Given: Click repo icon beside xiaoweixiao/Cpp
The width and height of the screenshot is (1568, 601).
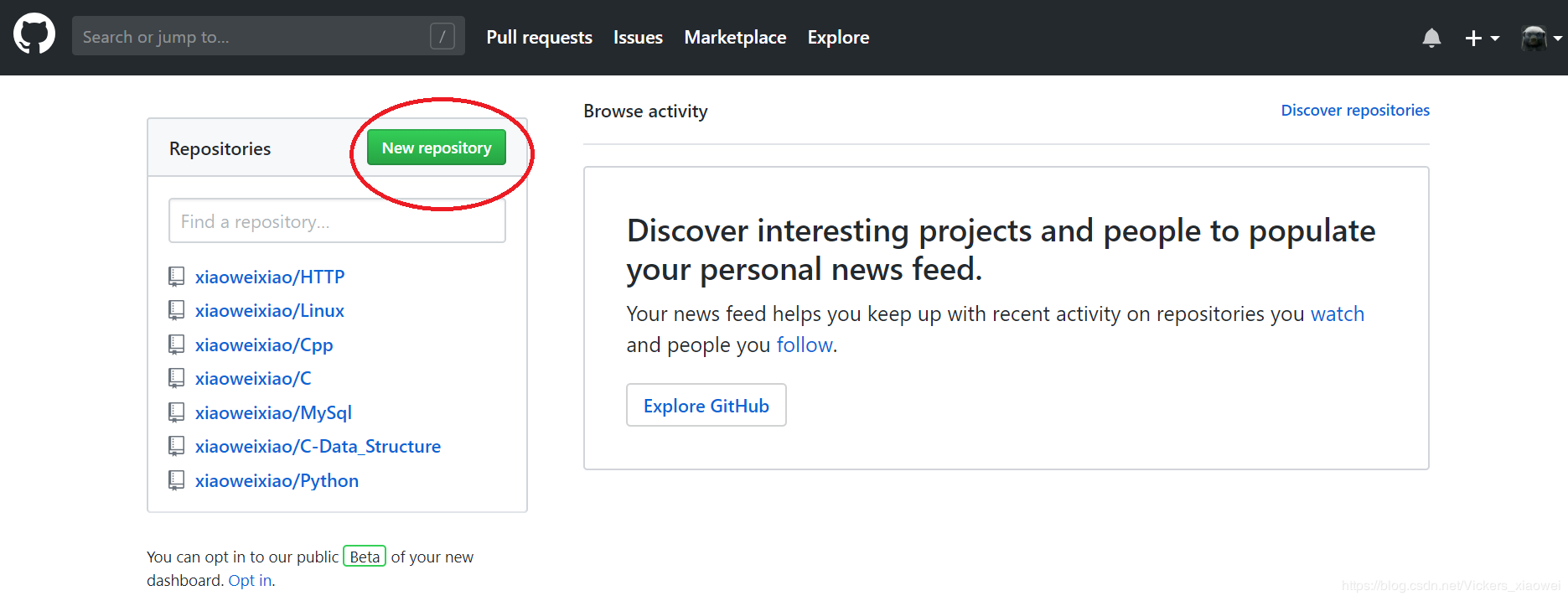Looking at the screenshot, I should 177,345.
